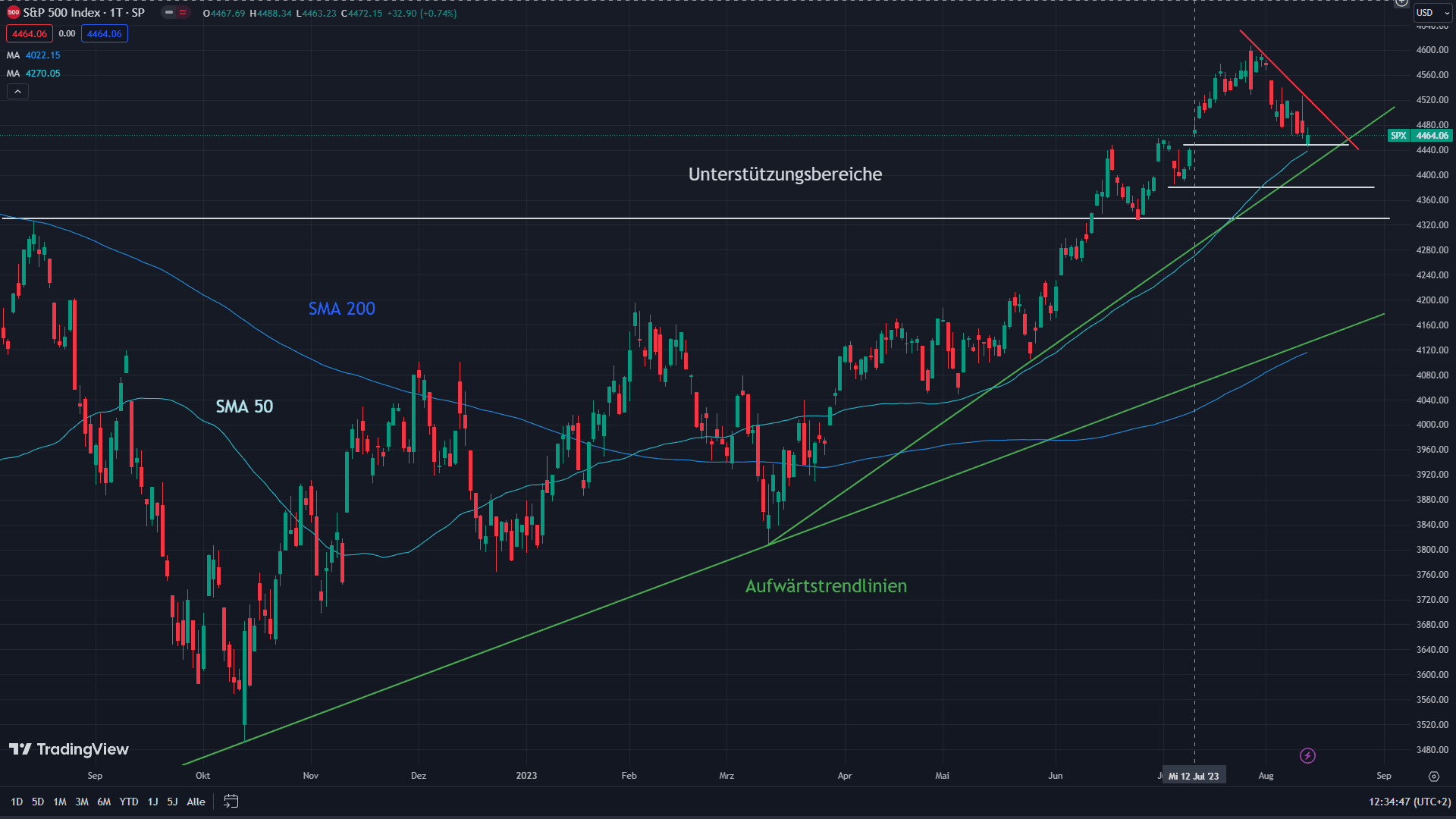Set the time range to 3M
The width and height of the screenshot is (1456, 819).
coord(82,802)
